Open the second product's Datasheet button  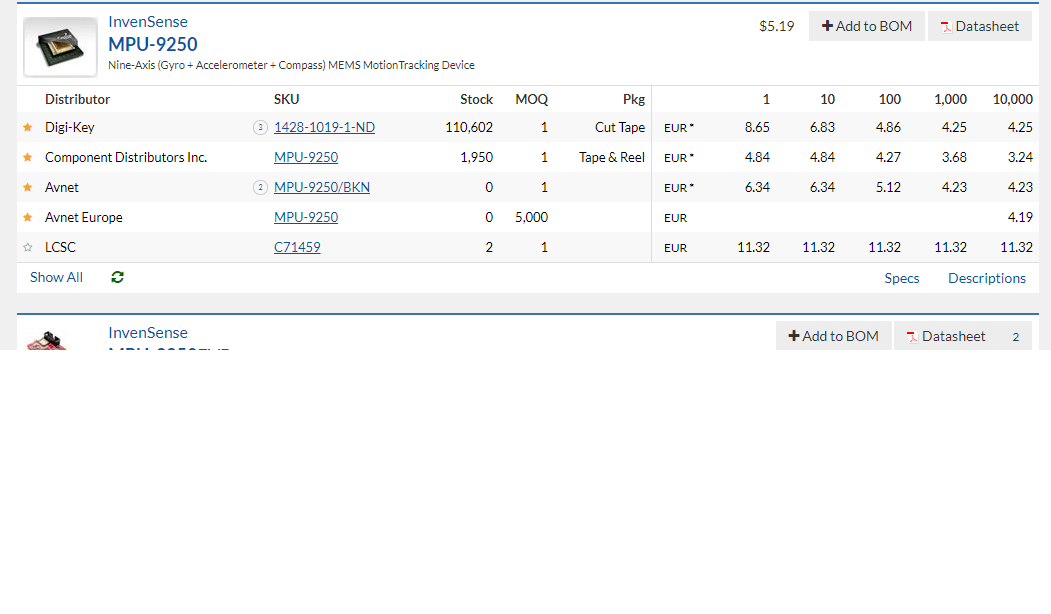click(963, 336)
